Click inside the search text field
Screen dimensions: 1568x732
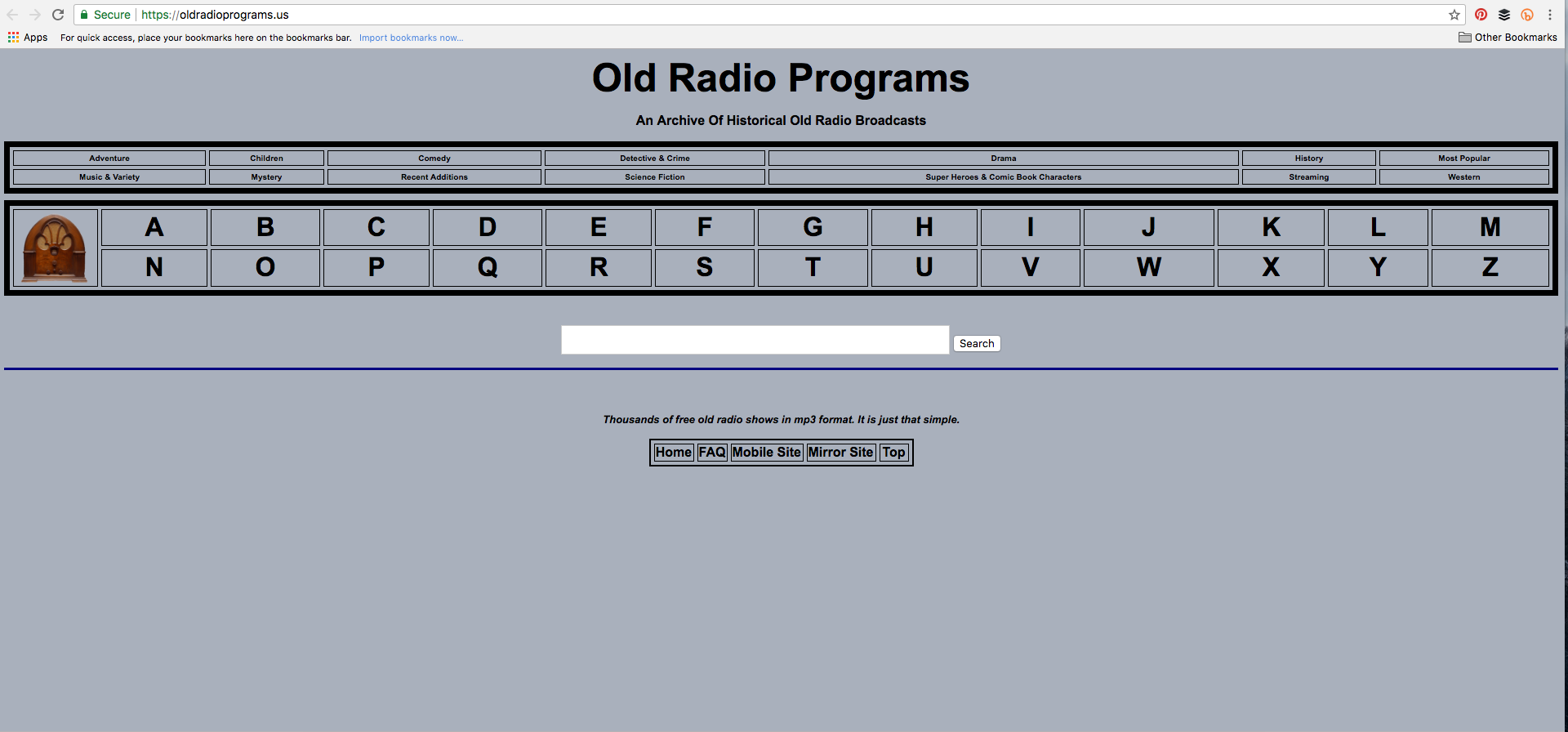(755, 340)
